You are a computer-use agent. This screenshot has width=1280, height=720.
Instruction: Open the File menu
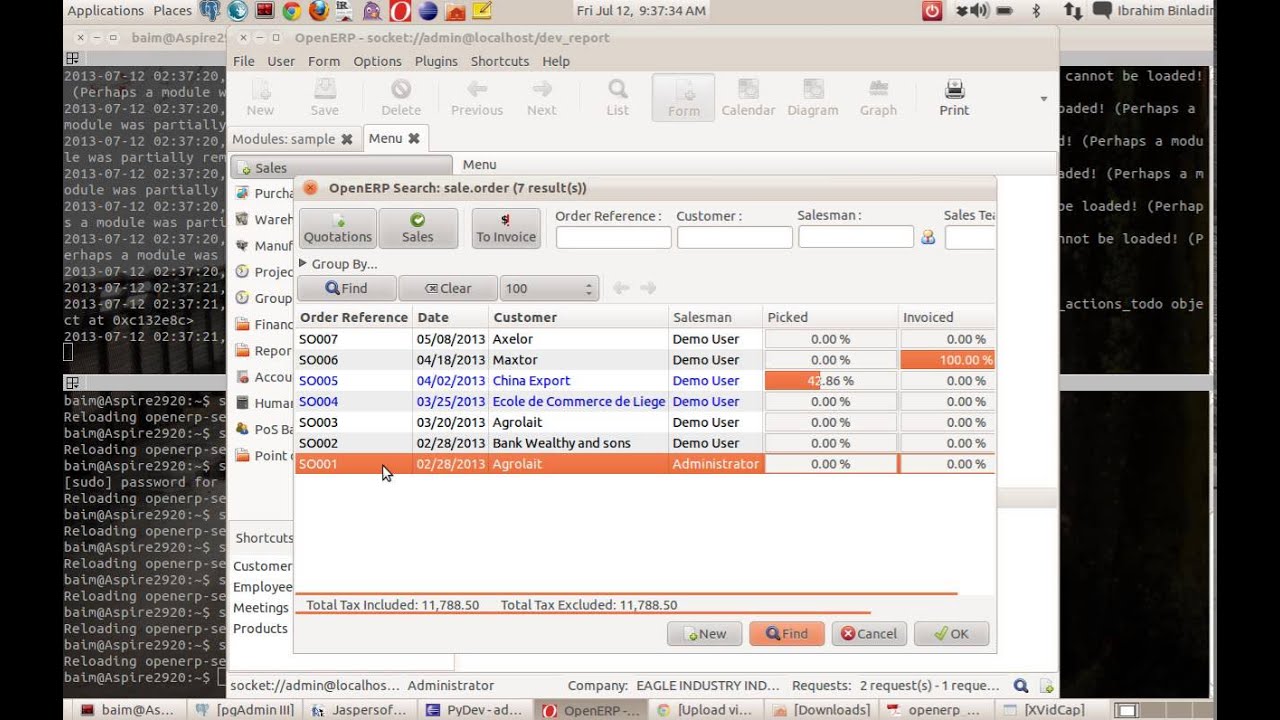point(244,61)
